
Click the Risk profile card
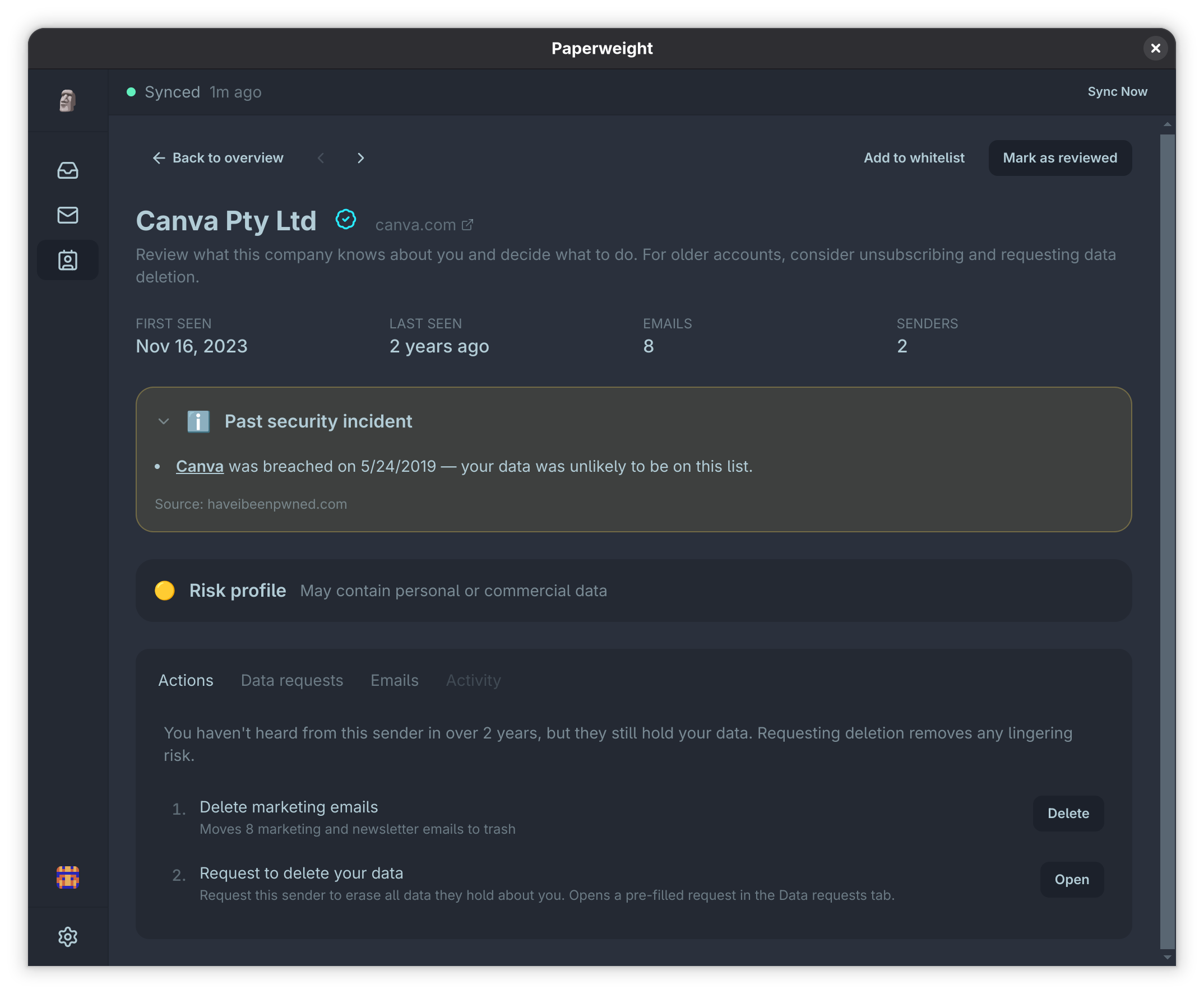click(633, 591)
